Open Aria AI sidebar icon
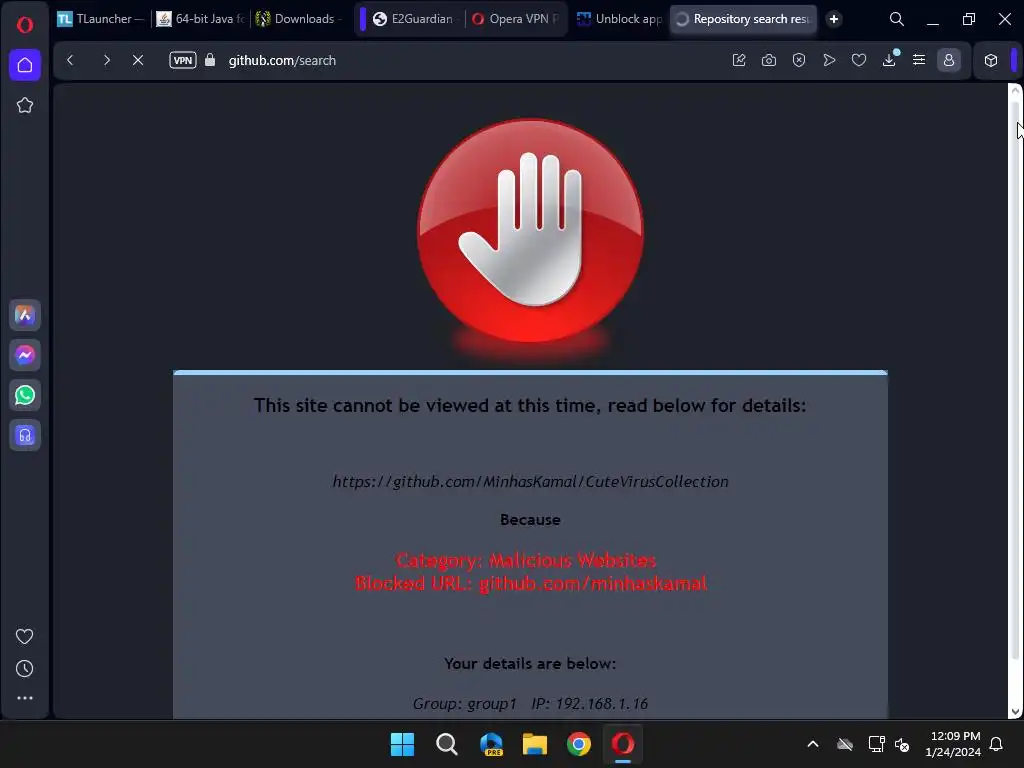Screen dimensions: 1024x768 [x=25, y=315]
